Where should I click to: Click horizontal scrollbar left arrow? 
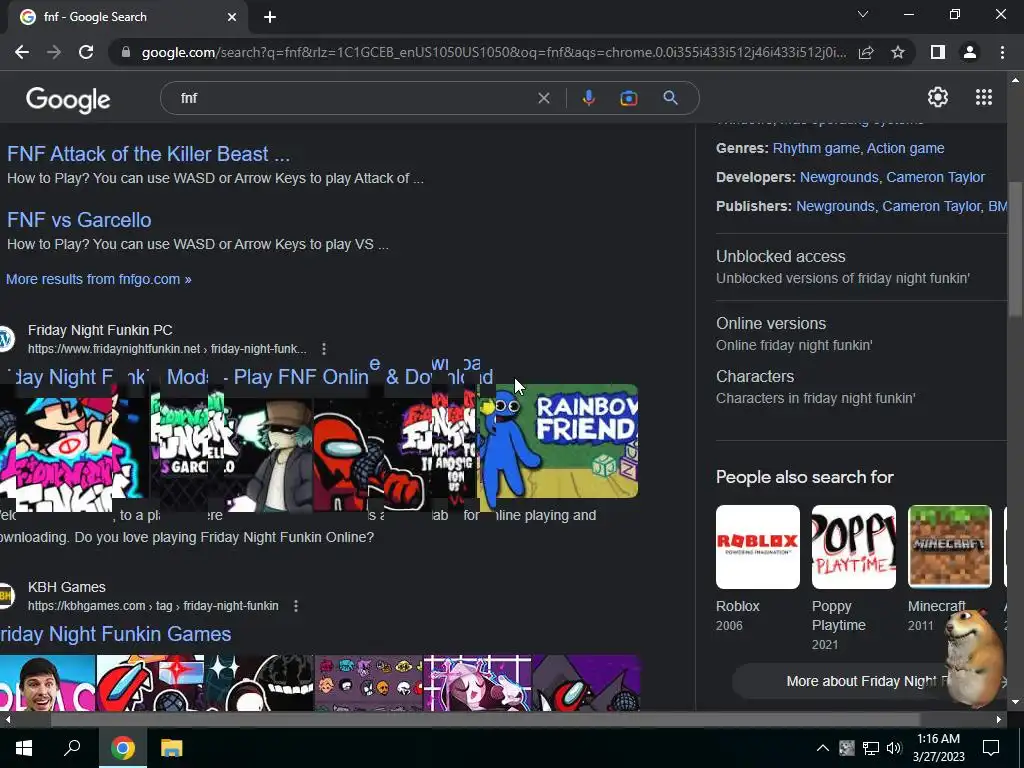pos(7,720)
